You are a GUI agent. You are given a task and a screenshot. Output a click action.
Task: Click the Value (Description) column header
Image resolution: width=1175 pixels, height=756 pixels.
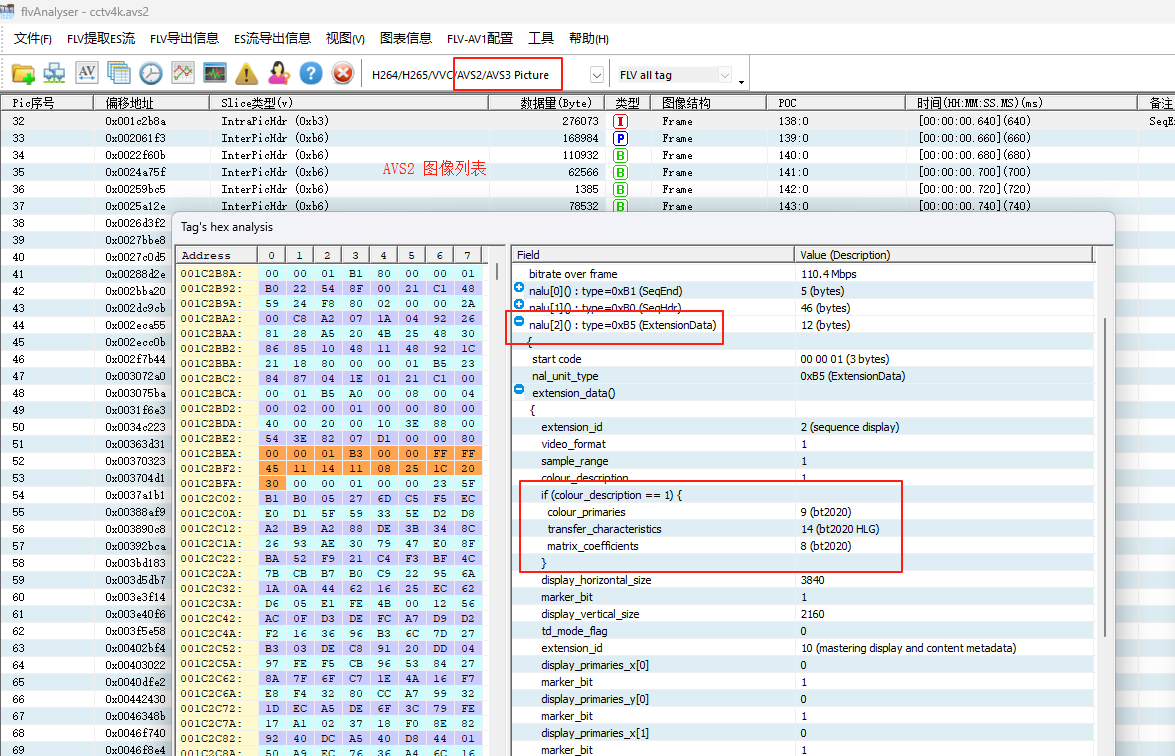pyautogui.click(x=943, y=255)
